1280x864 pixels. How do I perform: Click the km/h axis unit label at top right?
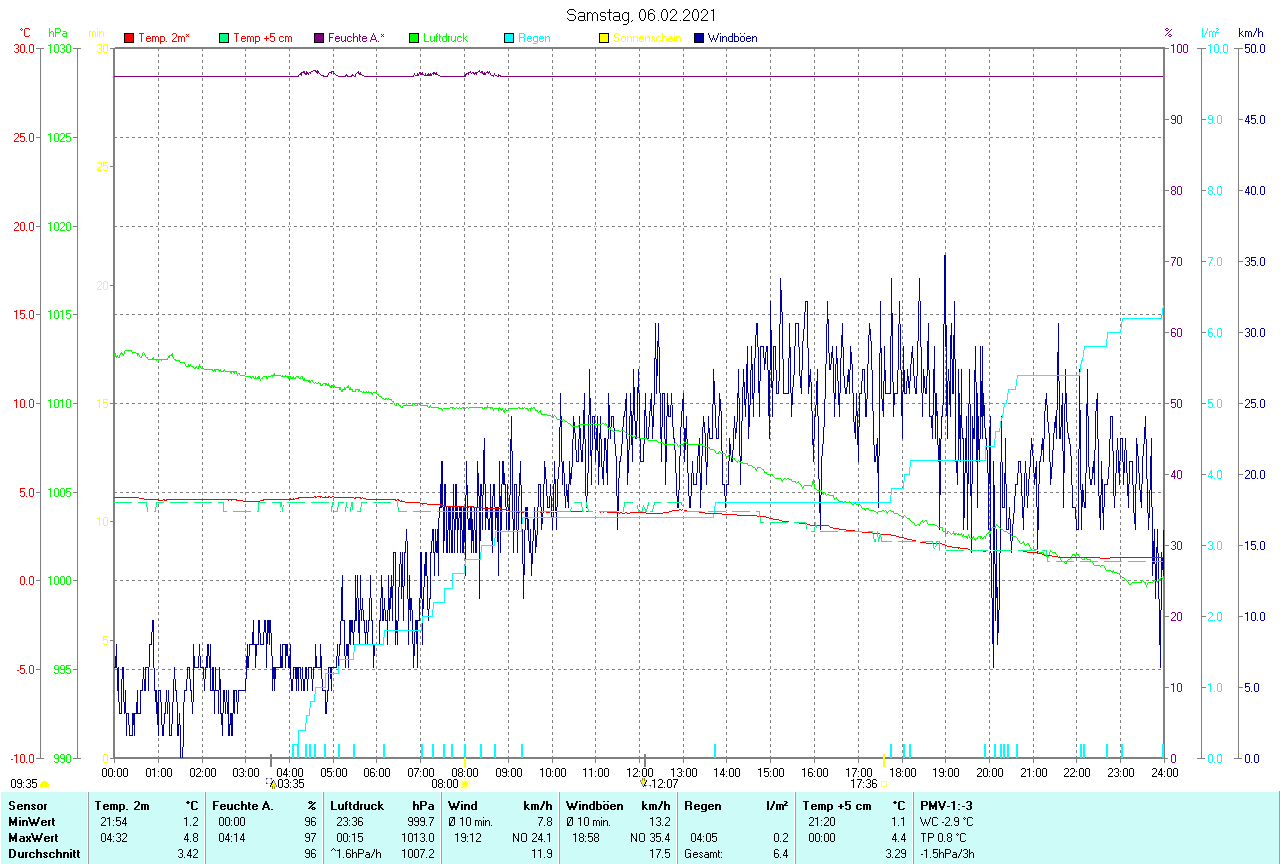tap(1250, 33)
